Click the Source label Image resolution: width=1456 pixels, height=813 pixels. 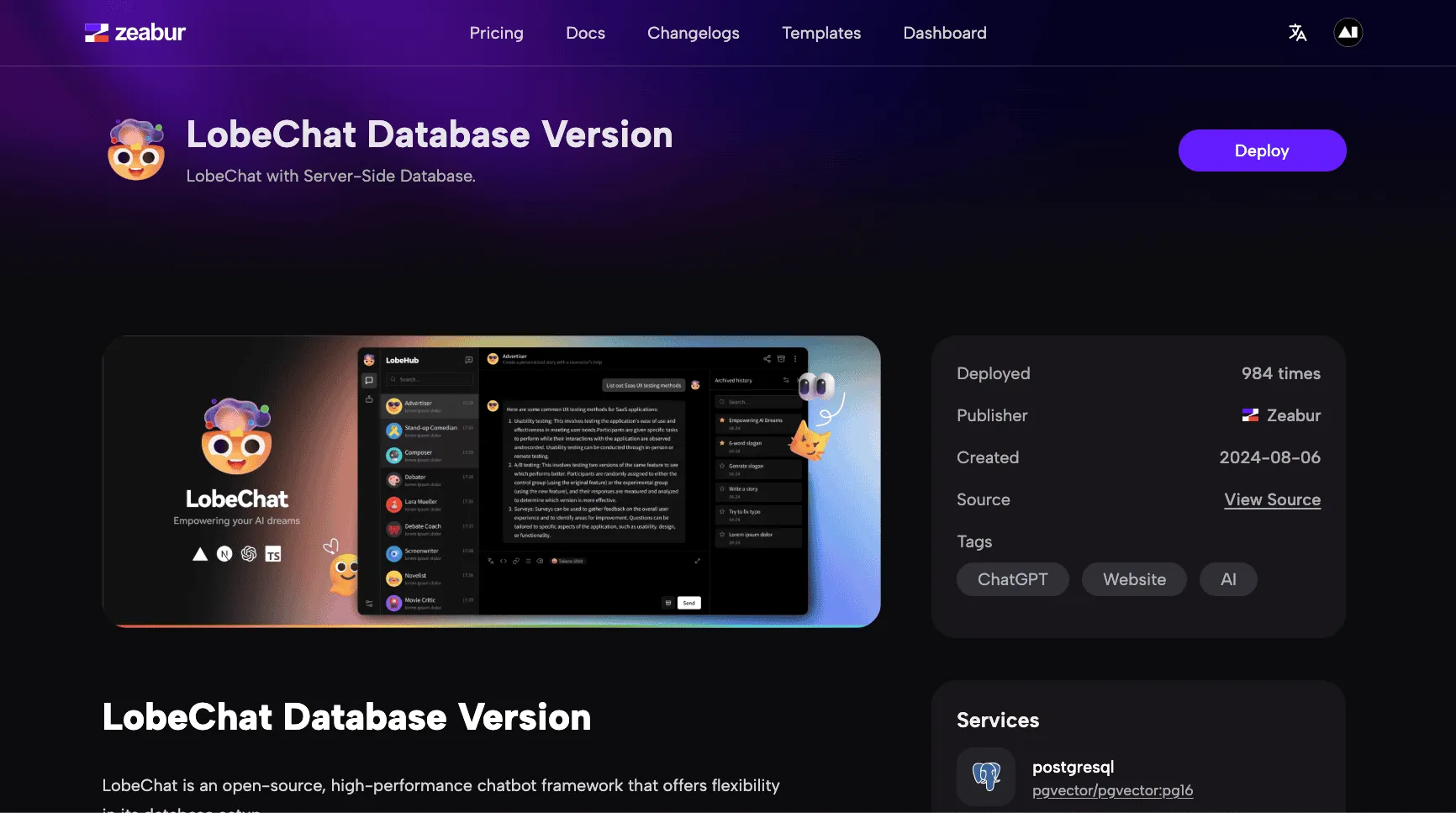click(983, 499)
